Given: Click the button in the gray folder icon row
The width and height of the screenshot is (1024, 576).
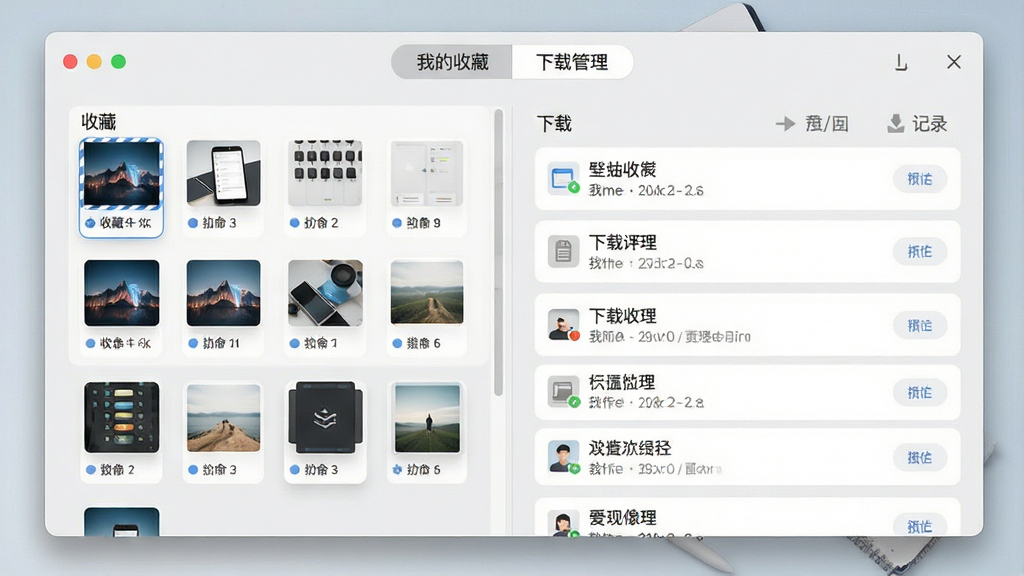Looking at the screenshot, I should pyautogui.click(x=920, y=392).
